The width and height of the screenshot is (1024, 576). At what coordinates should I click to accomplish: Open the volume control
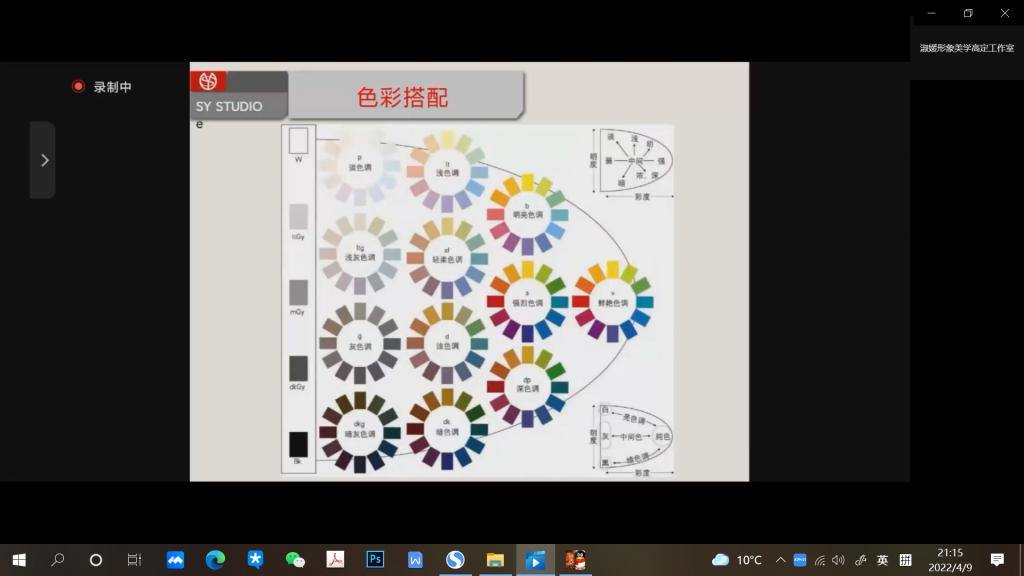[838, 560]
